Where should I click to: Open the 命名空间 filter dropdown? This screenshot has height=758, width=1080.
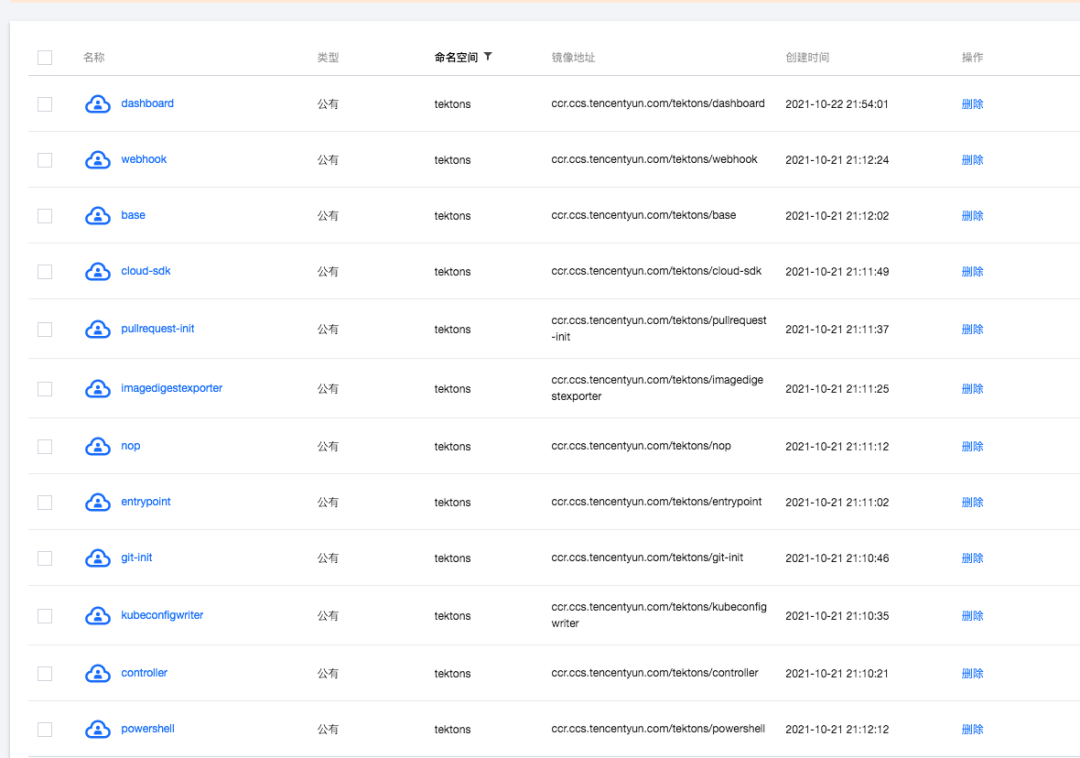pos(488,56)
